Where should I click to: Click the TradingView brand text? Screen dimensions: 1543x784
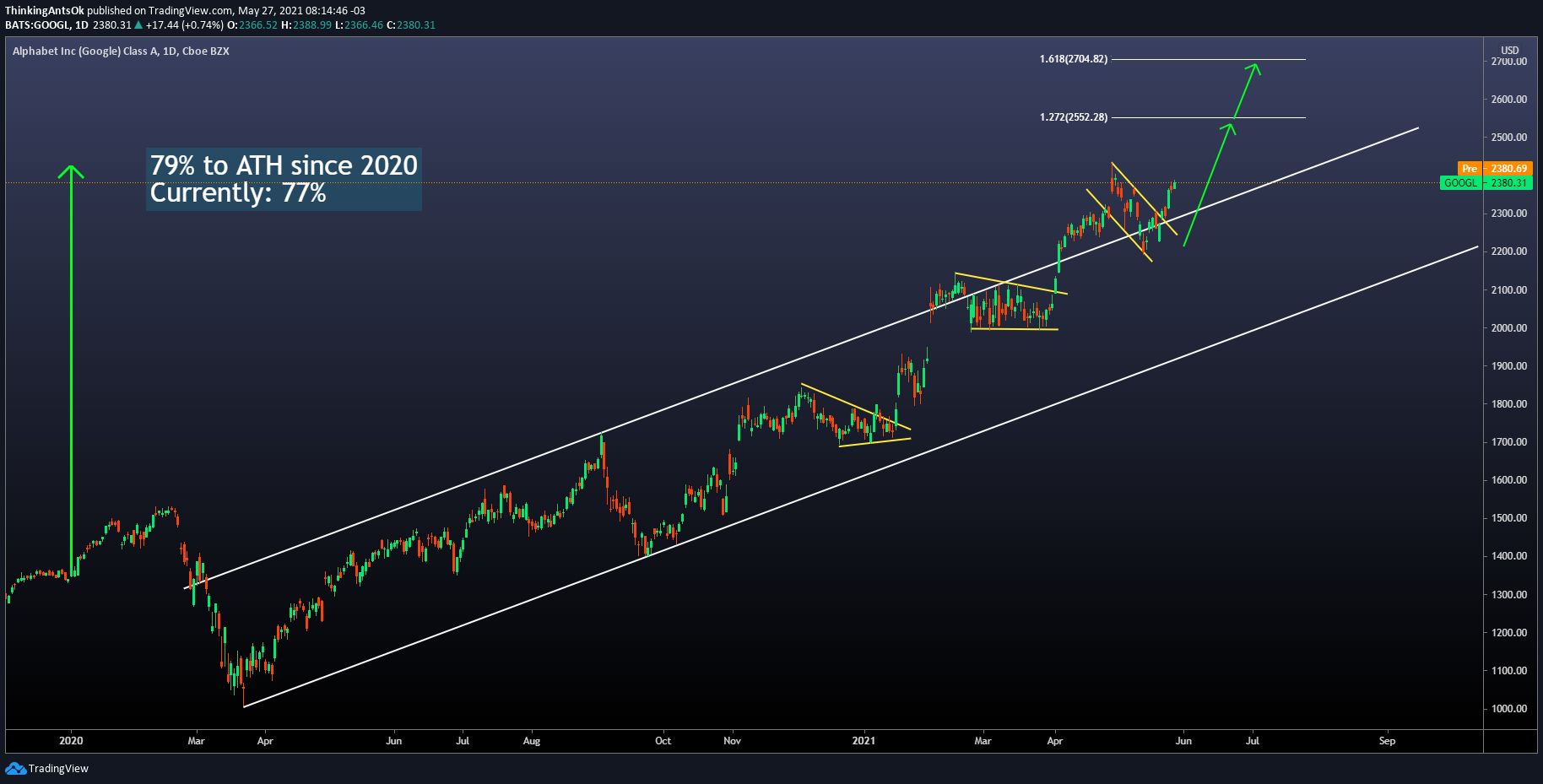[58, 769]
